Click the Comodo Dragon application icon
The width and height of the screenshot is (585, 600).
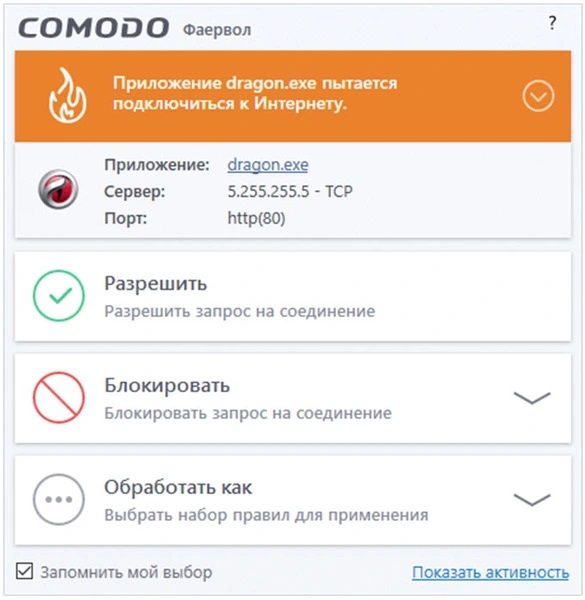pyautogui.click(x=58, y=189)
